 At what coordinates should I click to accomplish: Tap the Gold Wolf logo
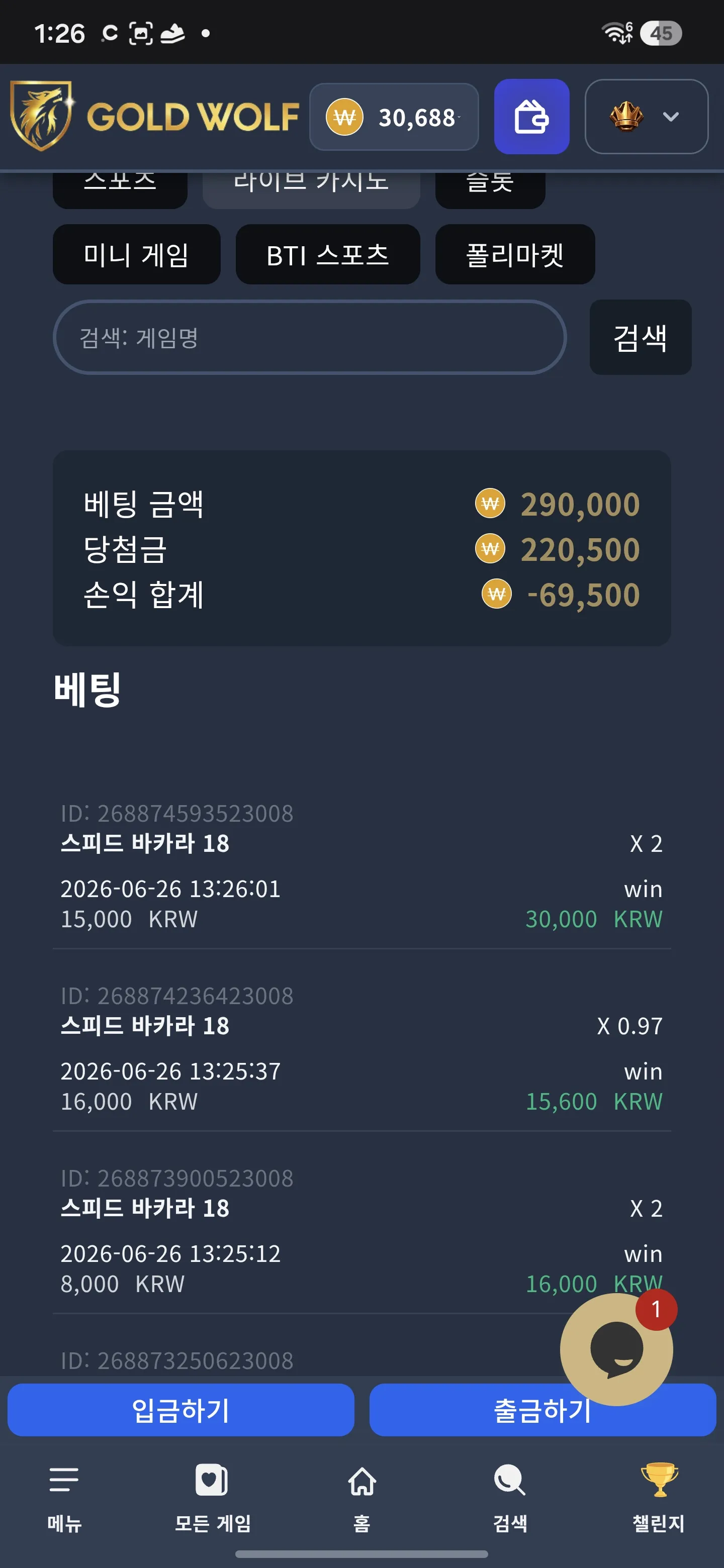click(155, 116)
